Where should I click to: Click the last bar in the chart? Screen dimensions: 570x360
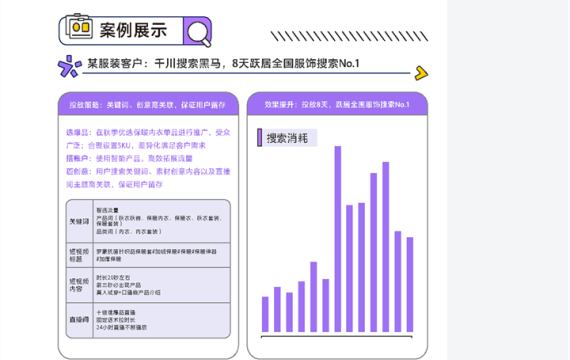coord(410,284)
